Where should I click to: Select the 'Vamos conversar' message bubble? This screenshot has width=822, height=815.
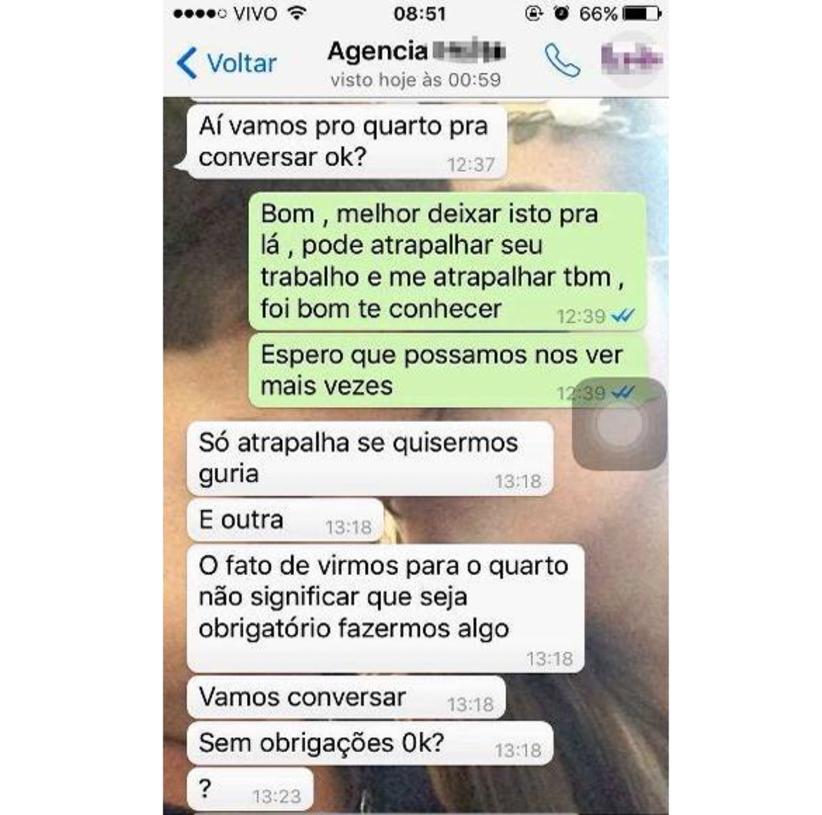click(x=346, y=698)
